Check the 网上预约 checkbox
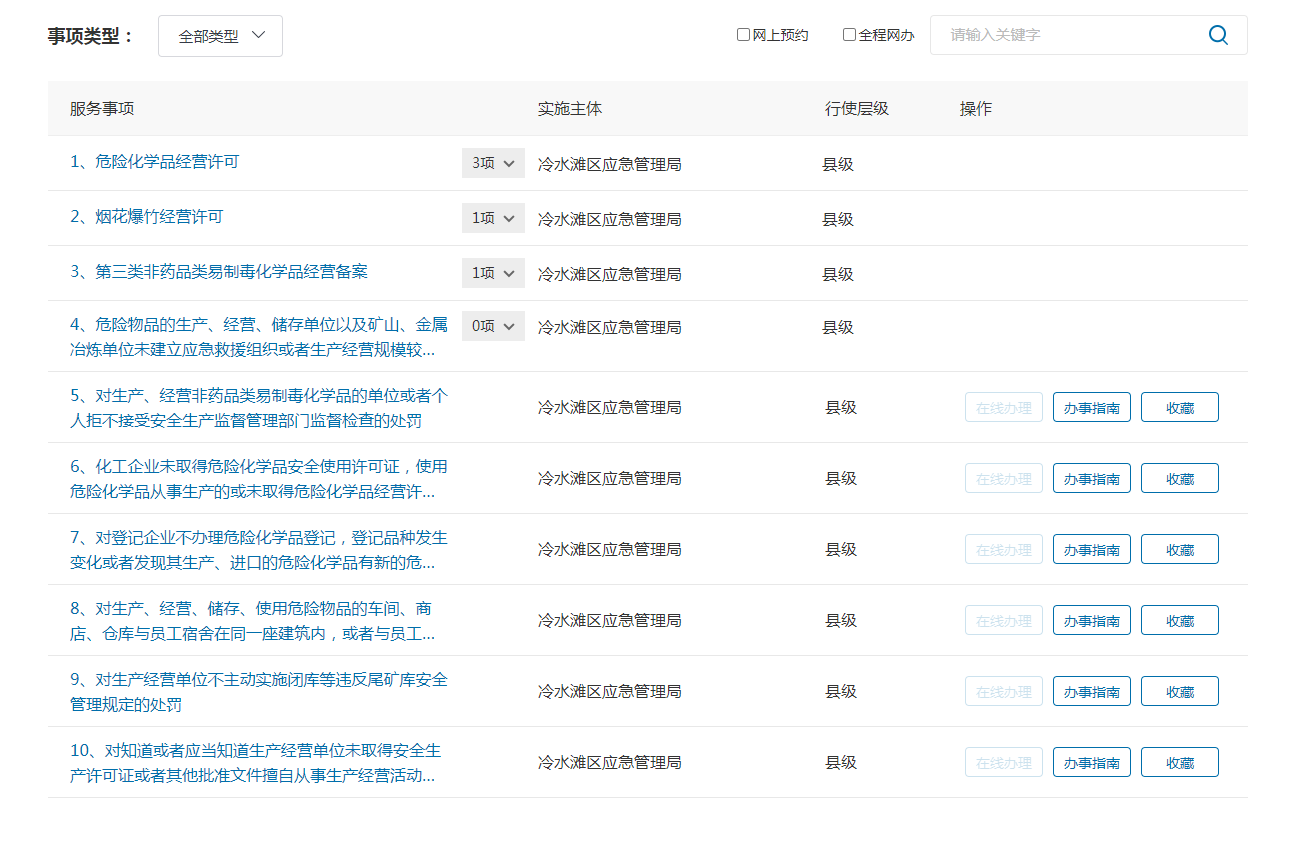The height and width of the screenshot is (850, 1303). [x=743, y=35]
